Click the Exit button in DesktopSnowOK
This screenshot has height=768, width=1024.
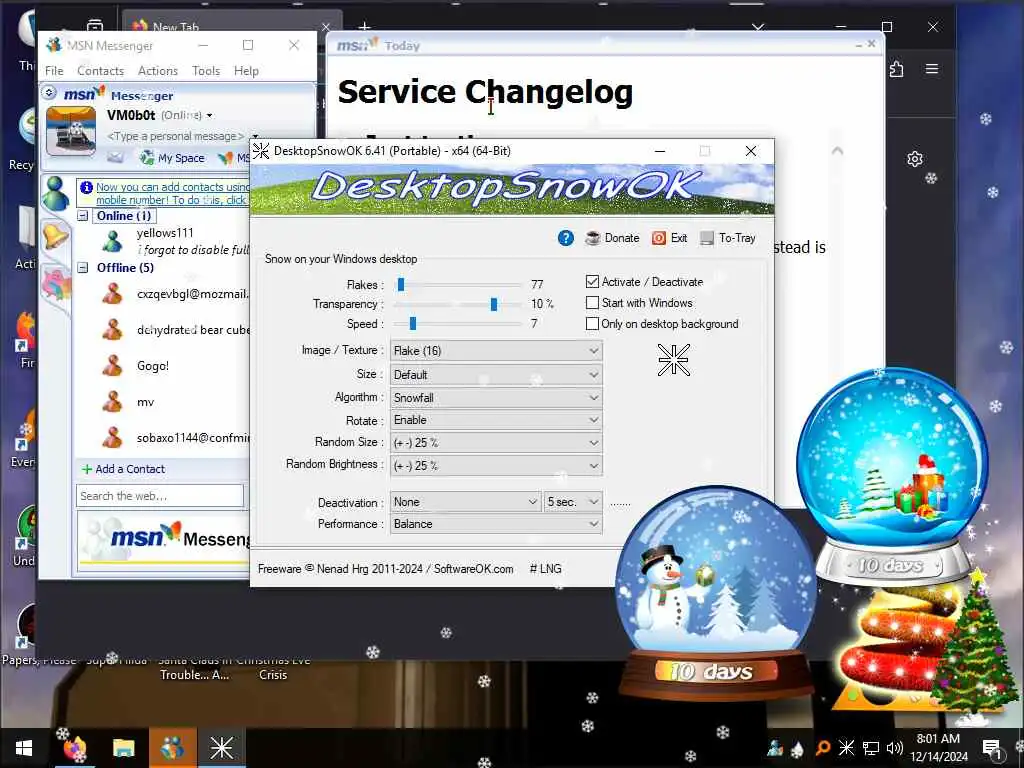point(669,238)
